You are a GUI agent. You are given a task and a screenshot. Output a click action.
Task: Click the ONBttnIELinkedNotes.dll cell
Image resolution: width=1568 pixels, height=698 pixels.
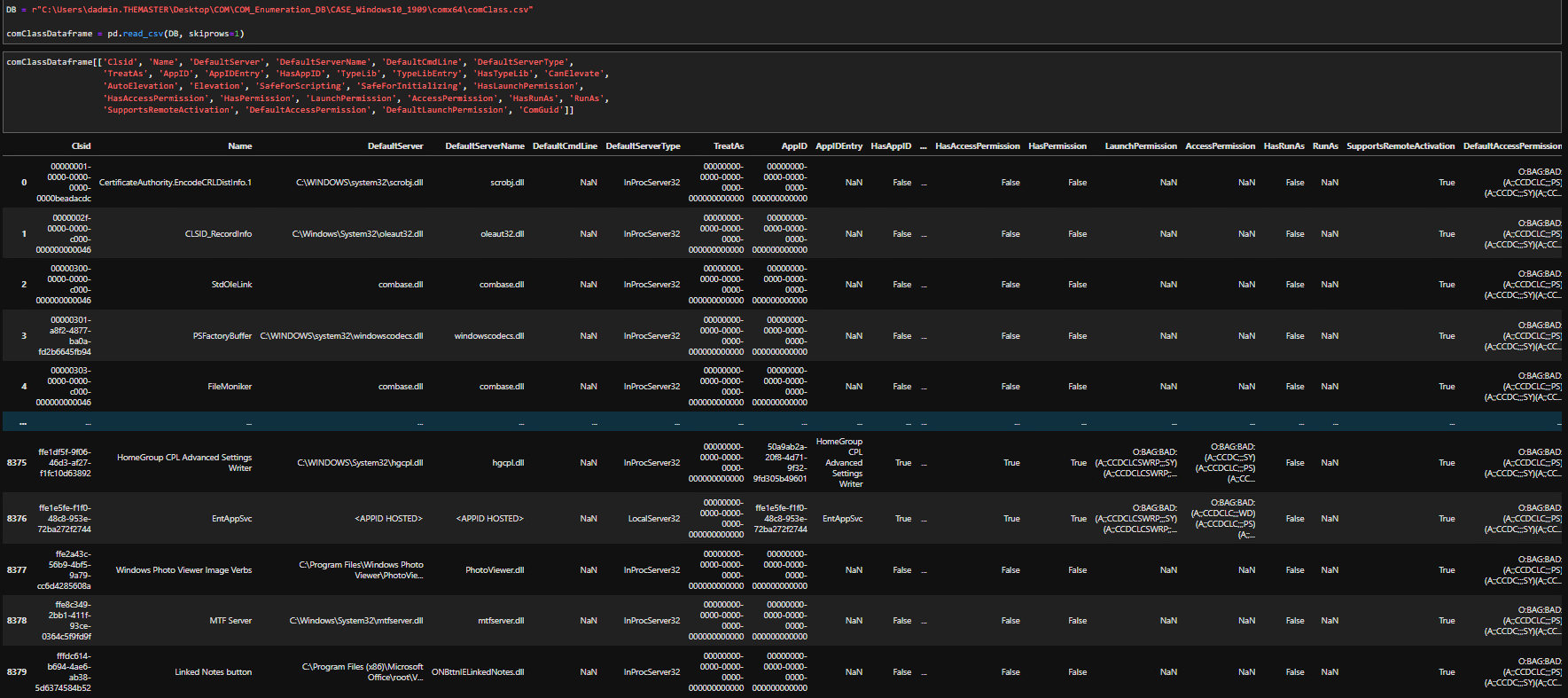coord(478,672)
